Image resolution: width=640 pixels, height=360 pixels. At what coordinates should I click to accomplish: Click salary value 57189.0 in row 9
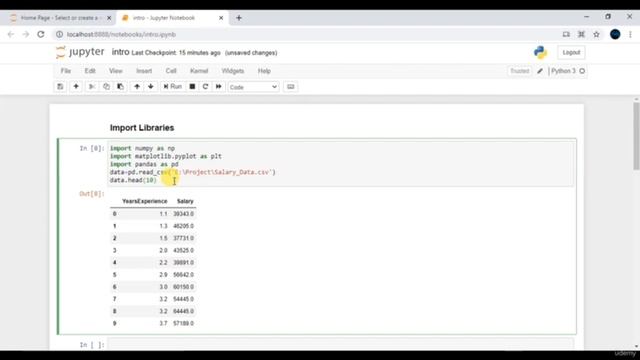pos(183,323)
